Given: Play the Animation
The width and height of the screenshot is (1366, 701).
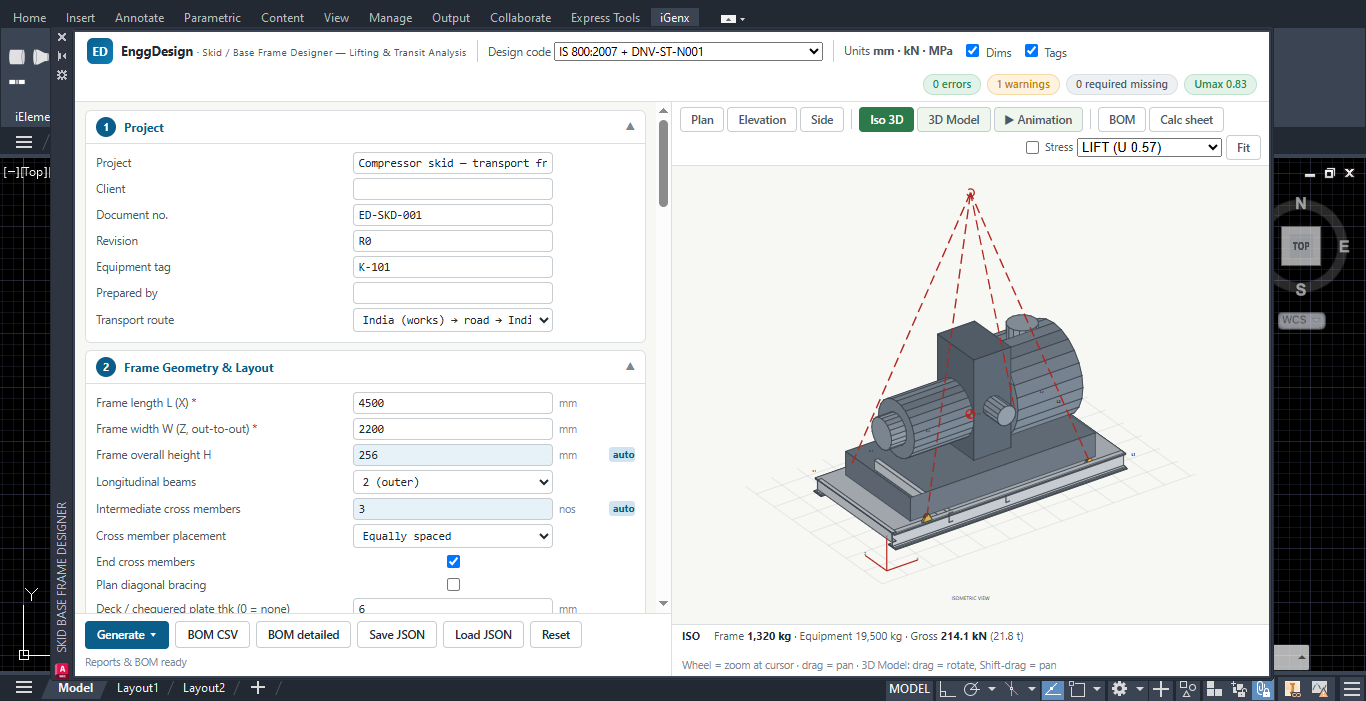Looking at the screenshot, I should (1038, 120).
